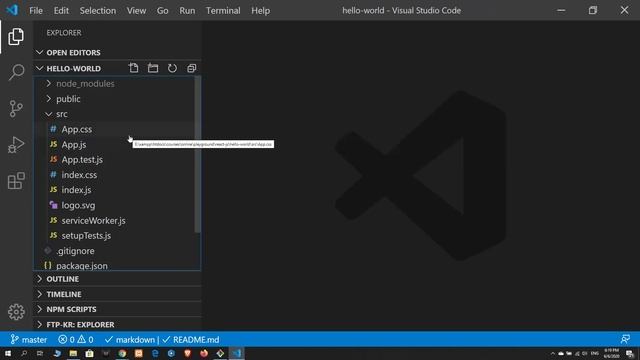Screen dimensions: 640x360
Task: Click the master git branch indicator
Action: 29,340
